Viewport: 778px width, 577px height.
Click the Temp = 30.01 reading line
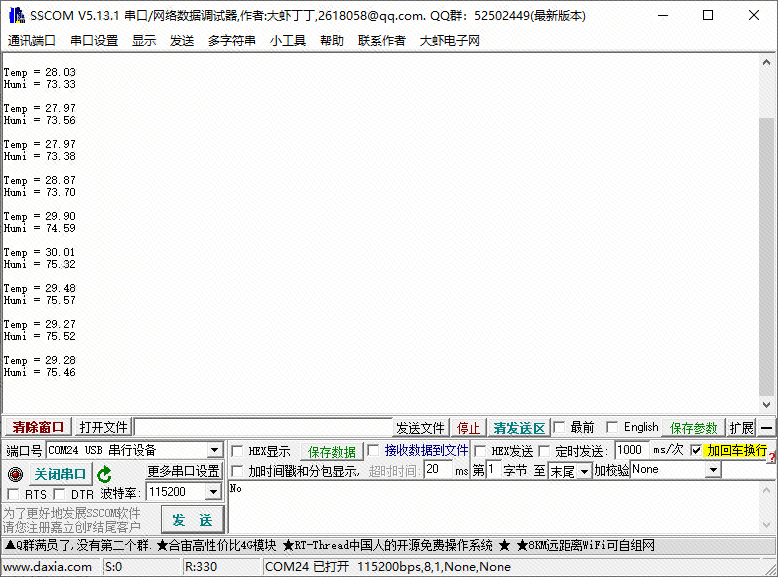(x=39, y=253)
